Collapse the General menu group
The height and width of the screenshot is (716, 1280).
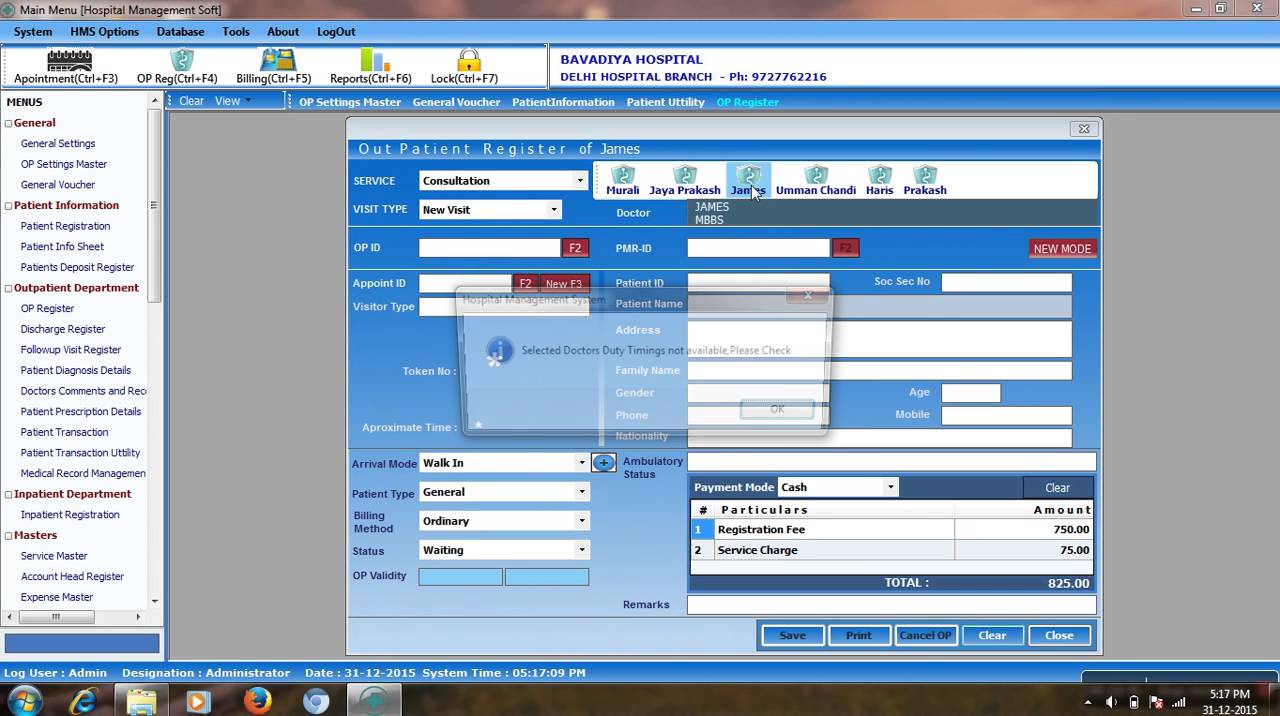[x=9, y=124]
